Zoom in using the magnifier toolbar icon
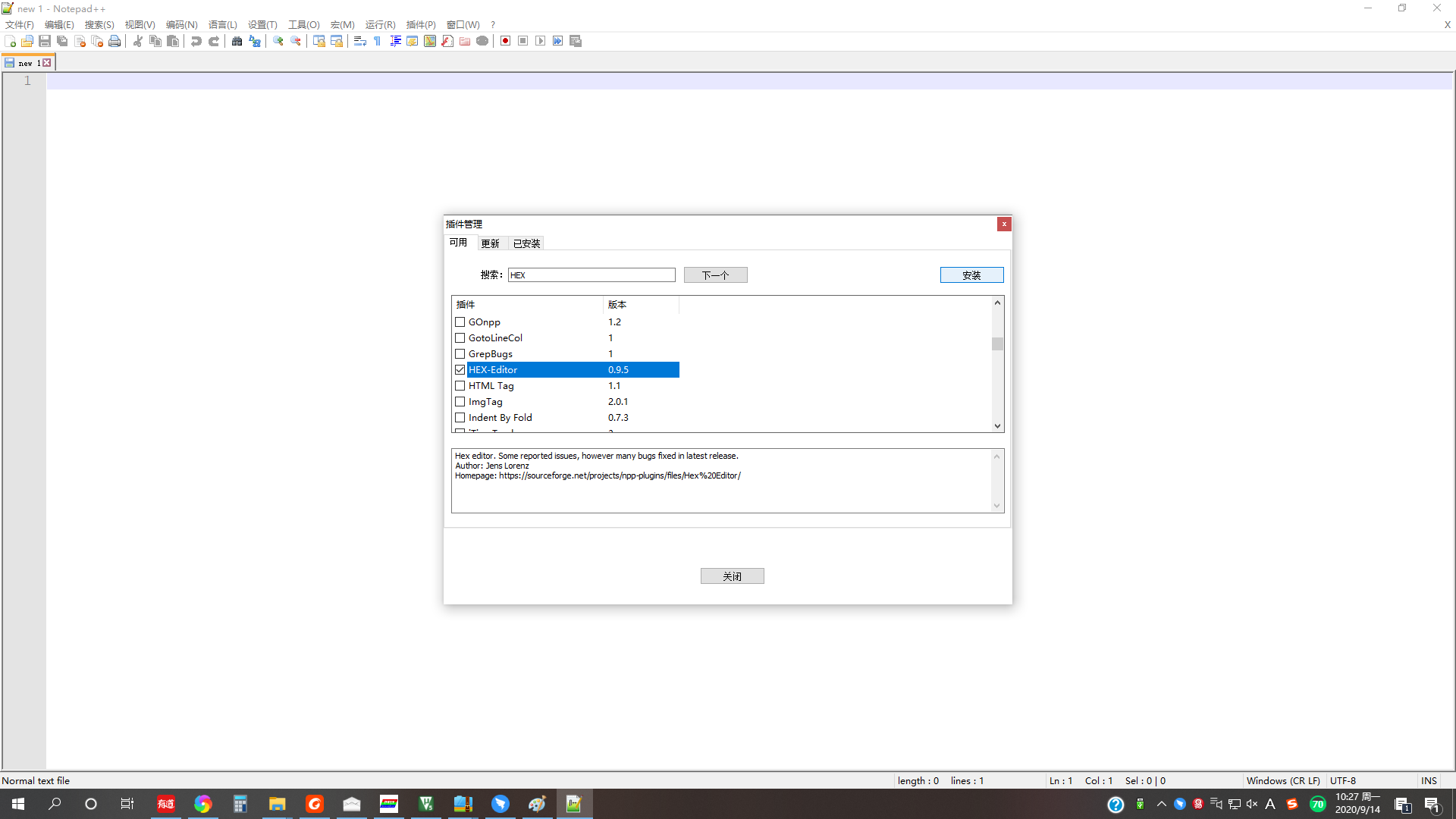 tap(276, 41)
